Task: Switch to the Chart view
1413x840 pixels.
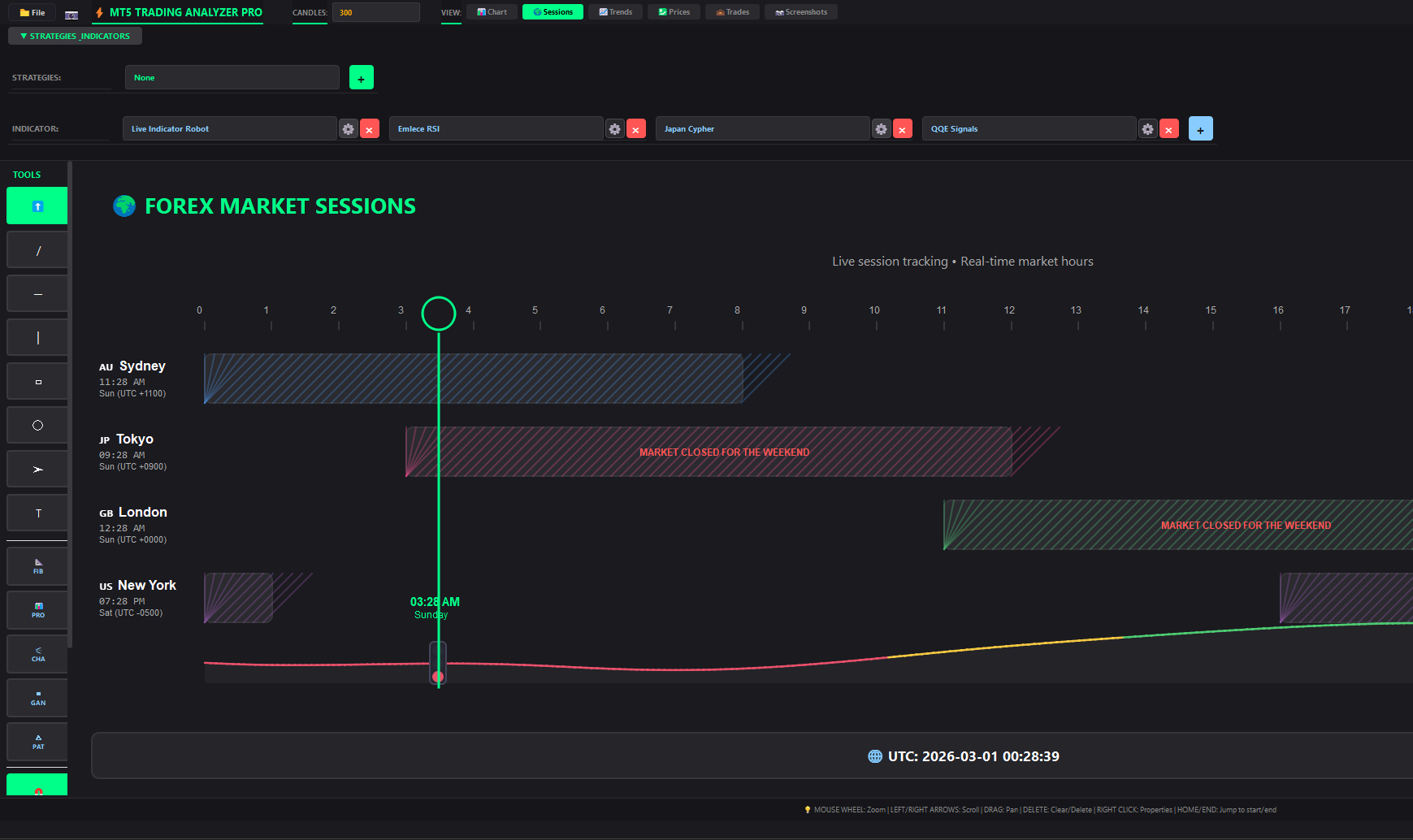Action: [x=492, y=12]
